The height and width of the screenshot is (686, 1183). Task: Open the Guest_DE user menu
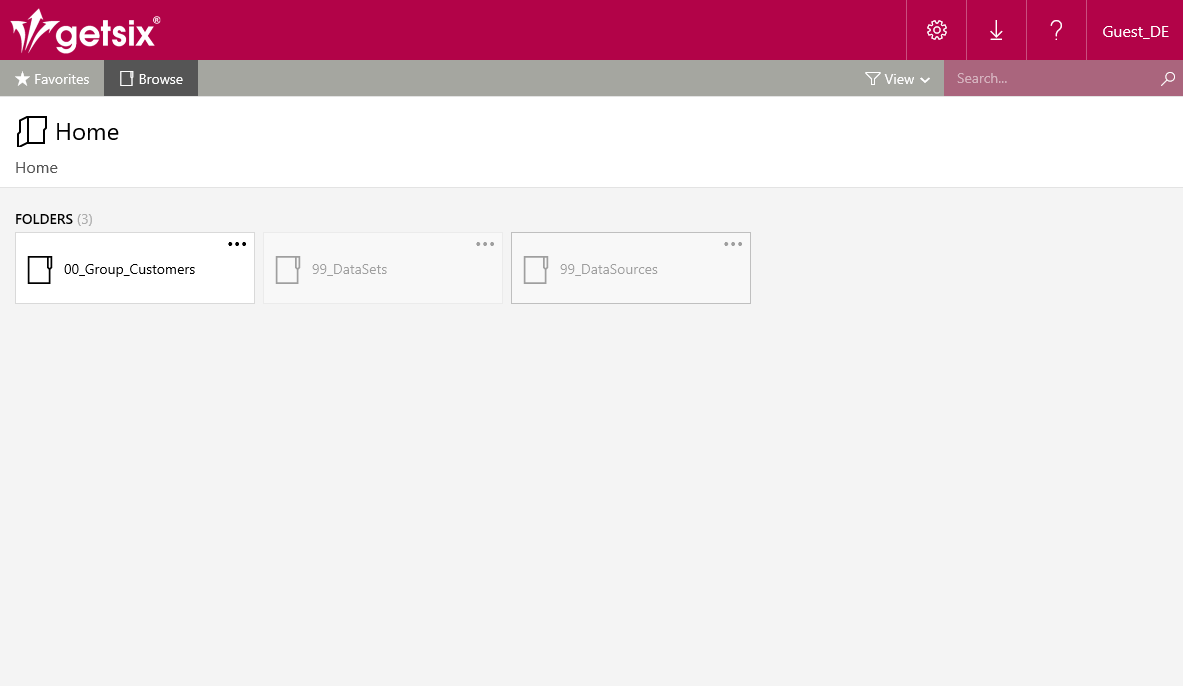1135,31
